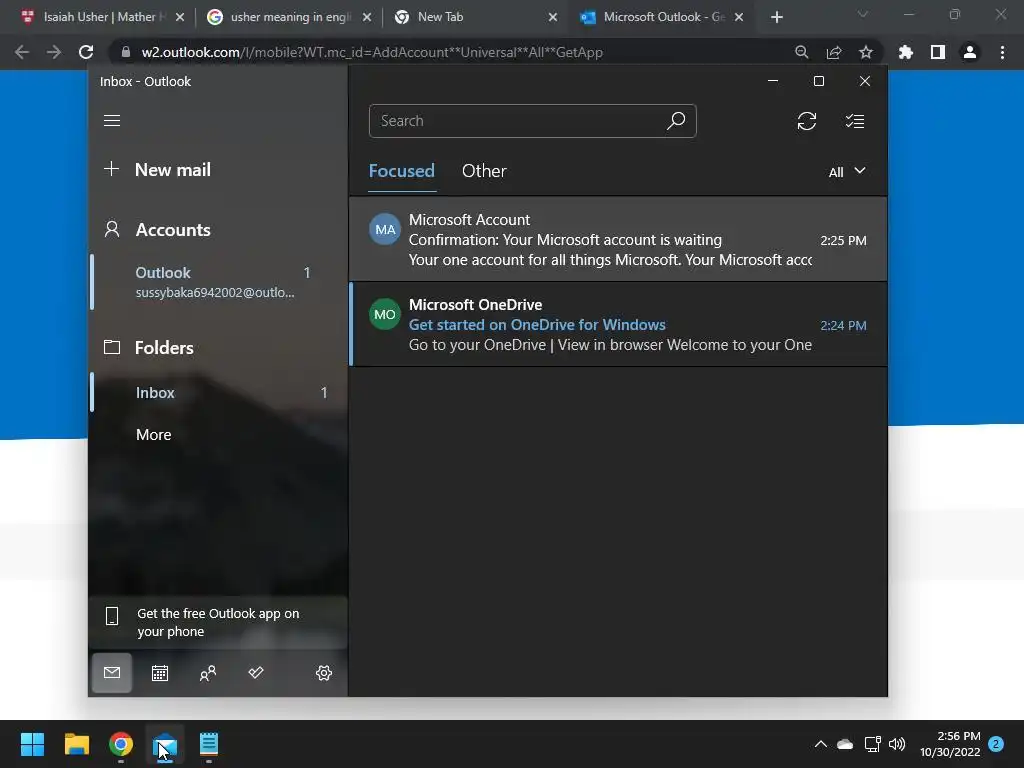This screenshot has width=1024, height=768.
Task: Show More folders
Action: click(153, 434)
